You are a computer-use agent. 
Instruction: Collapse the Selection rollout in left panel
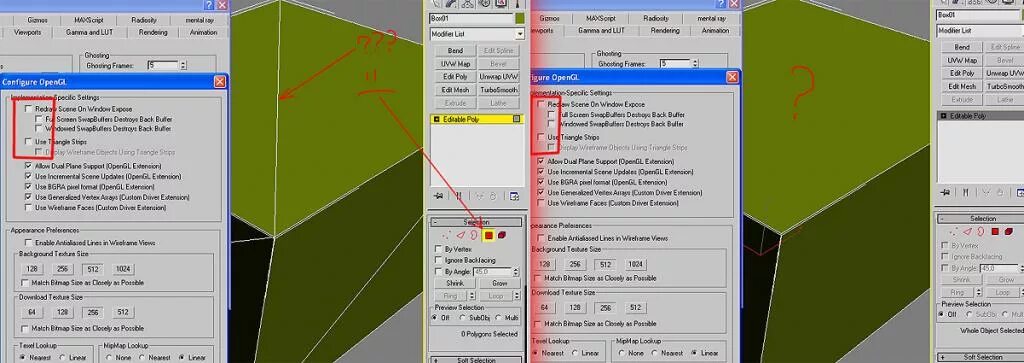[476, 222]
